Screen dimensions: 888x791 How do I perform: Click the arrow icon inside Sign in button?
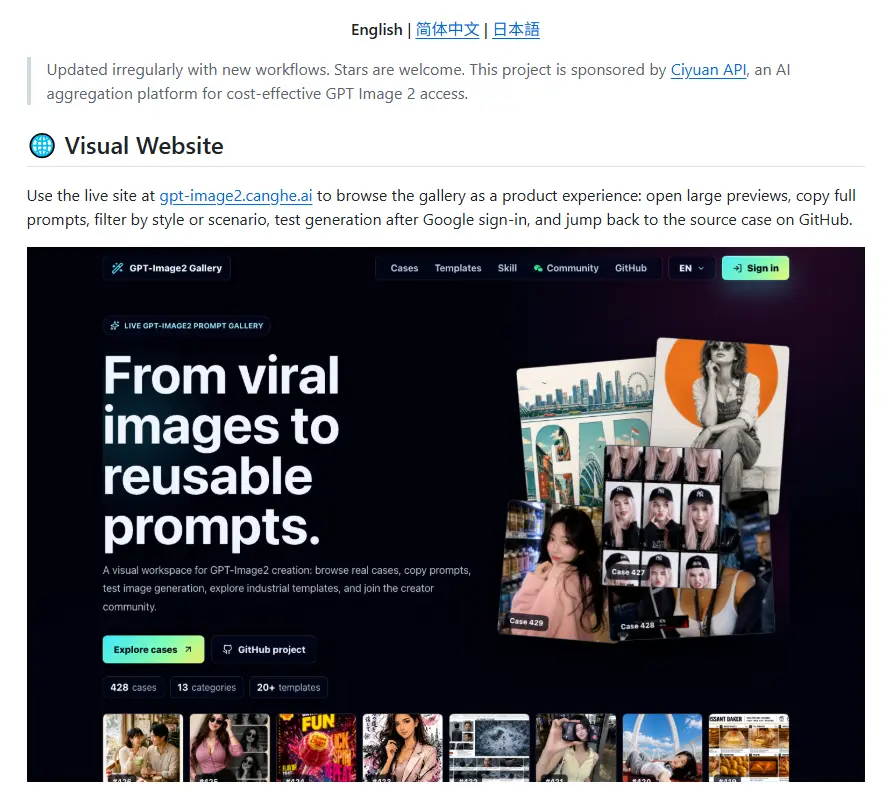737,268
